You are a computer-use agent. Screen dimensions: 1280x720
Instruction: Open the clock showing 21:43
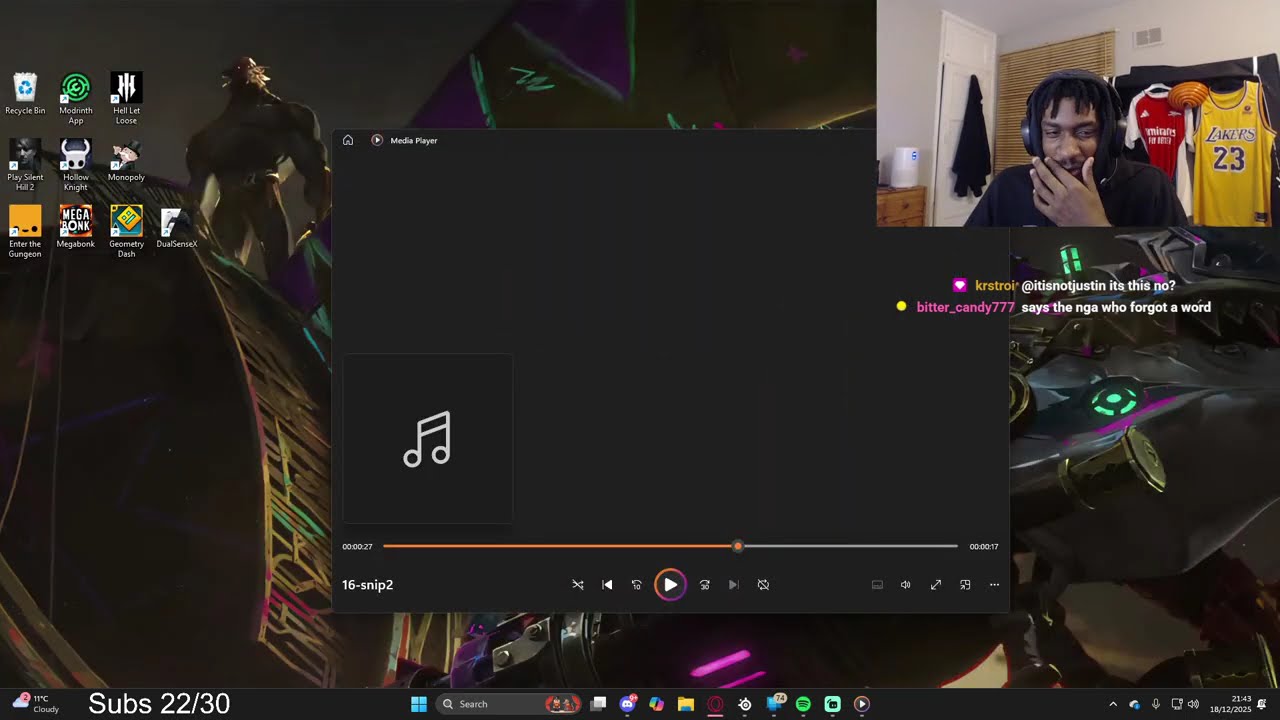(x=1230, y=704)
